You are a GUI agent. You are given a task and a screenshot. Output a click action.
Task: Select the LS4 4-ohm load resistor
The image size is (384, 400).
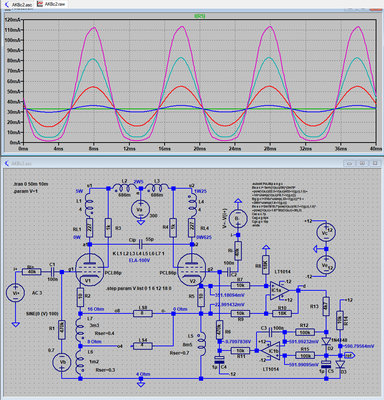pos(143,346)
